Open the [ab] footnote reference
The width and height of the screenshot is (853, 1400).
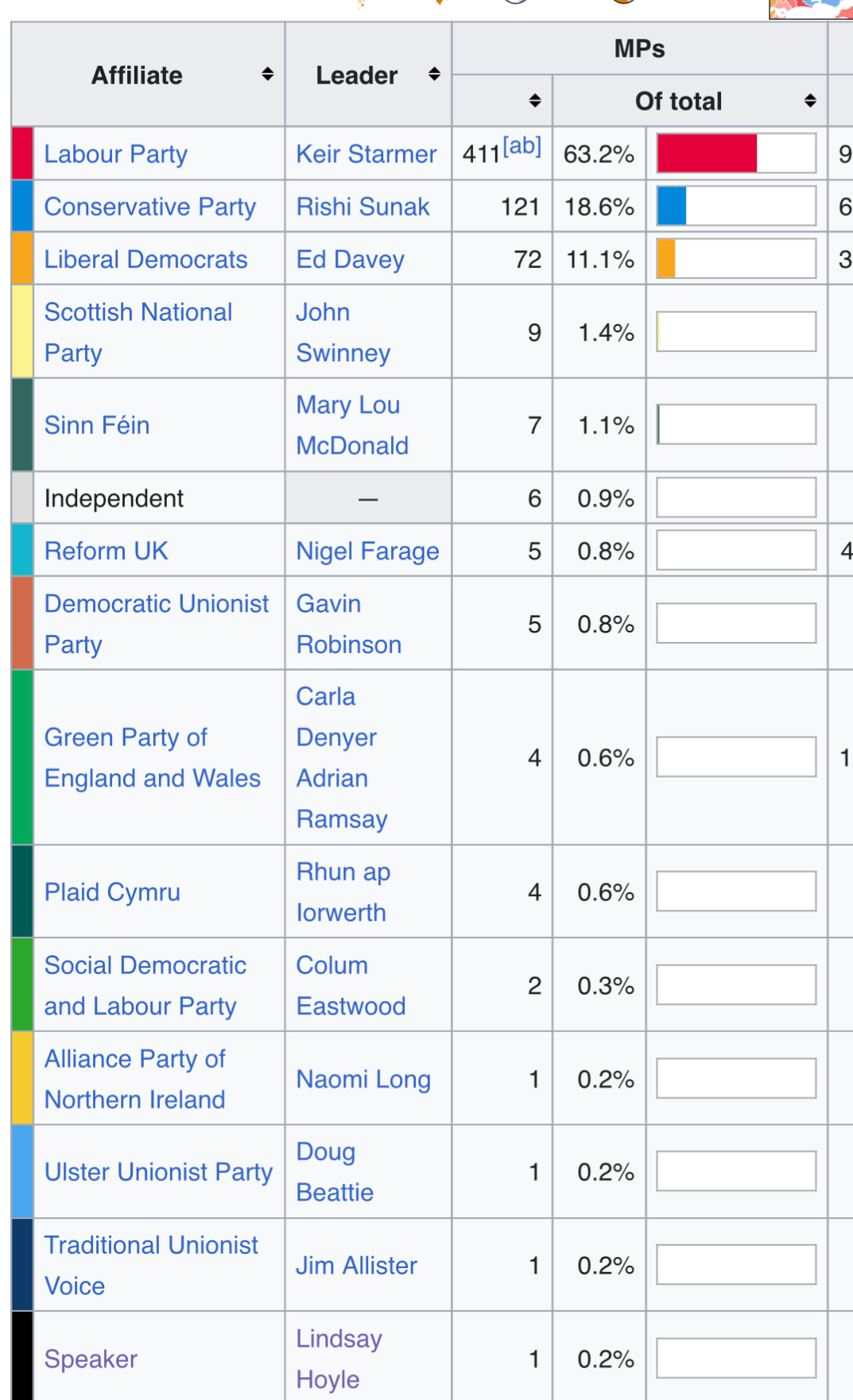(521, 146)
